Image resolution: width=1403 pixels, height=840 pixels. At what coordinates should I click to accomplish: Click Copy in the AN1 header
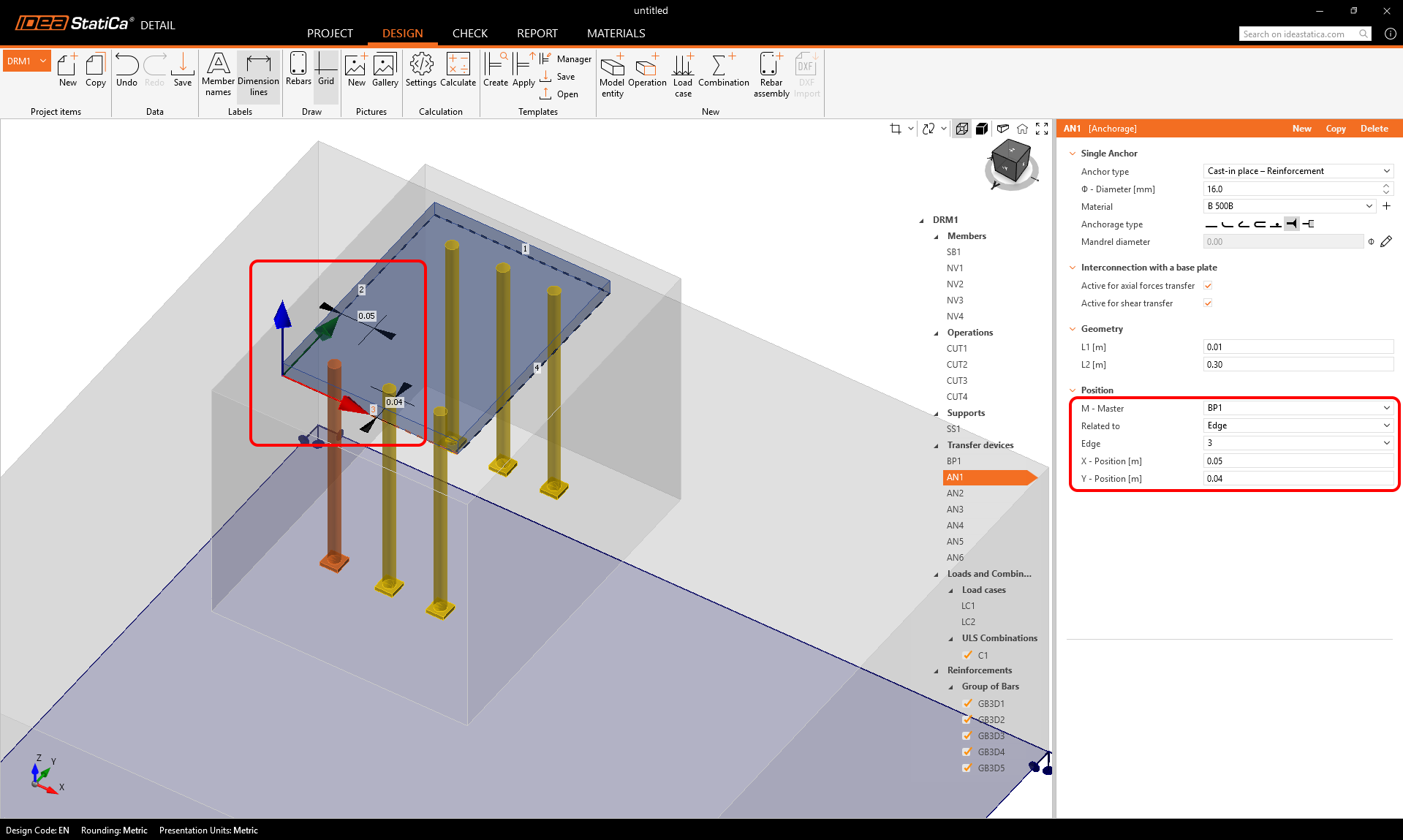coord(1336,129)
